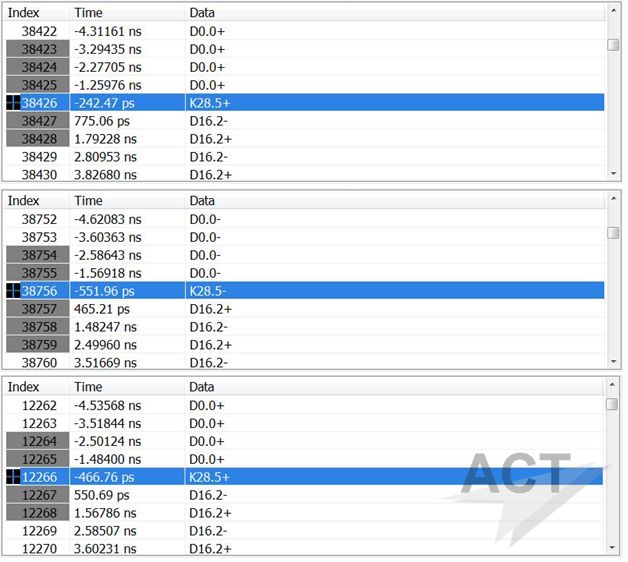Click the top panel scrollbar thumb
Screen dimensions: 628x562
(x=613, y=44)
